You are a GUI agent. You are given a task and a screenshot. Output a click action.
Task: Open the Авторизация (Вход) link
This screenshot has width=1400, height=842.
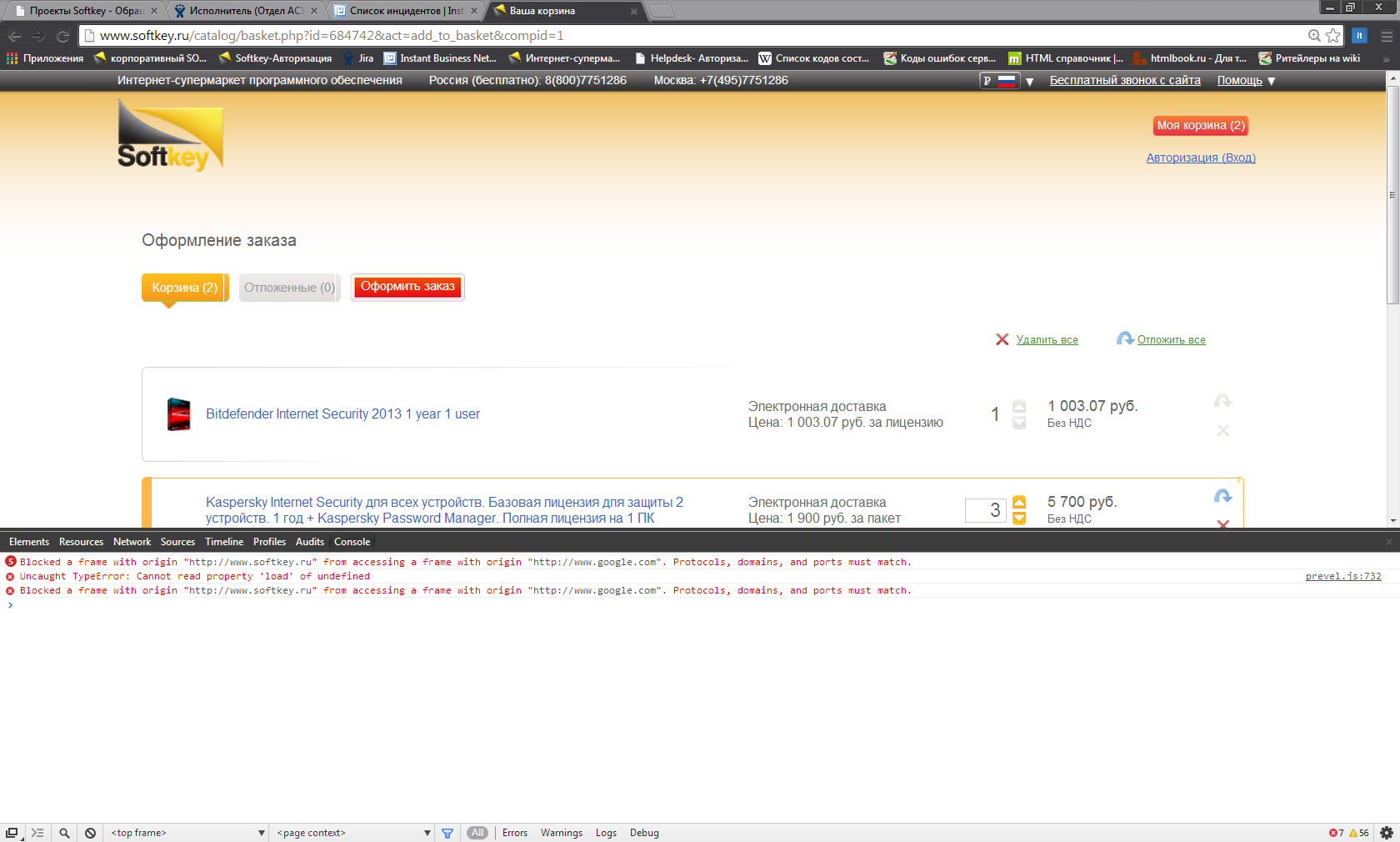[x=1201, y=158]
